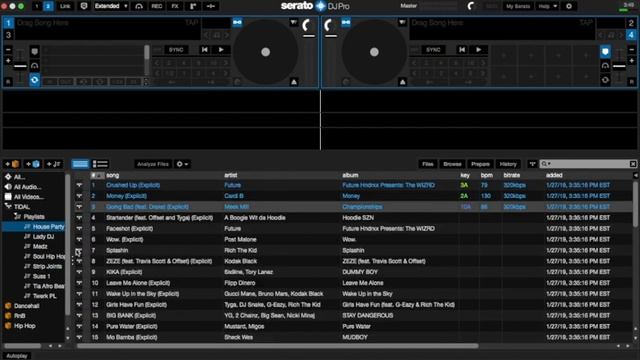Open the Prepare tab

(480, 164)
